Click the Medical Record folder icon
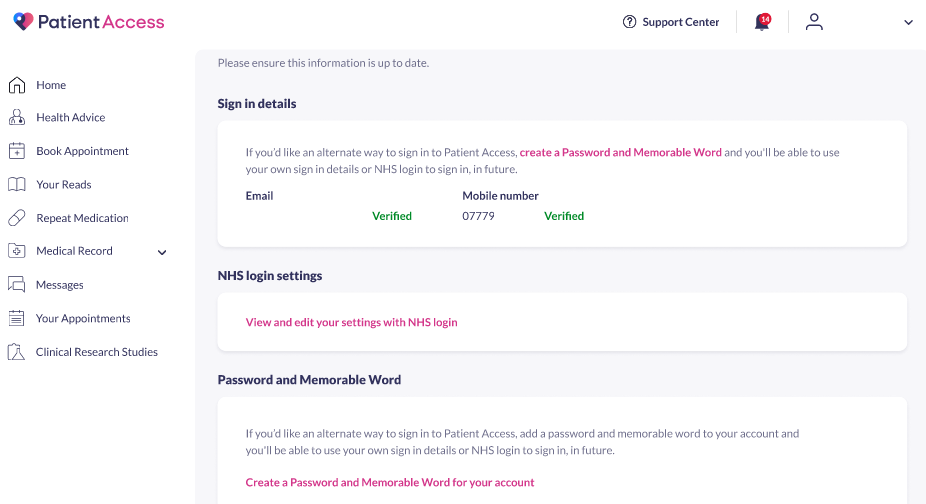This screenshot has height=504, width=926. (x=16, y=251)
